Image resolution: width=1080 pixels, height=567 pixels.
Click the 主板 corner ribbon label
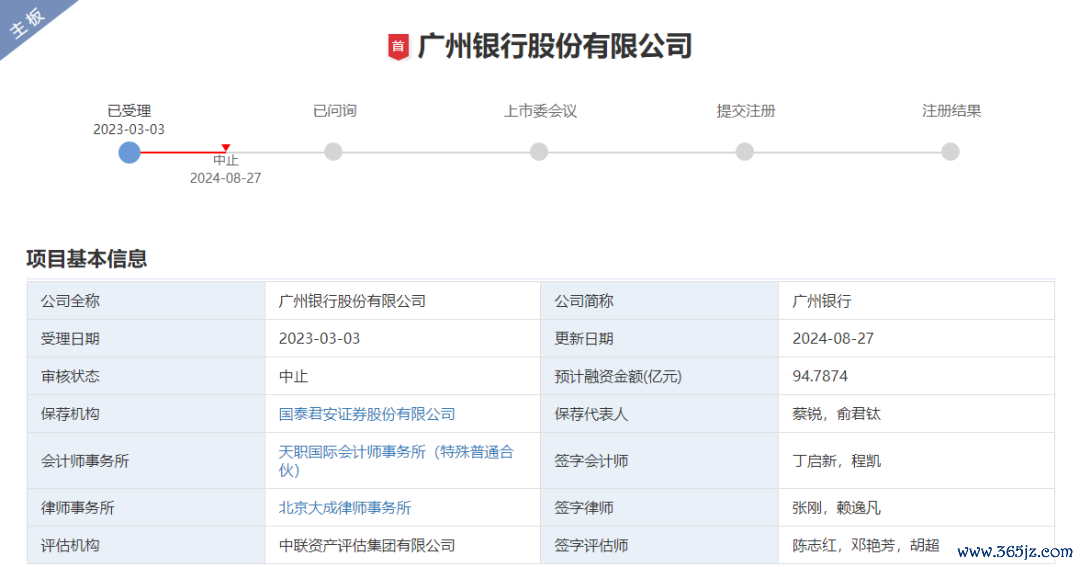[27, 23]
